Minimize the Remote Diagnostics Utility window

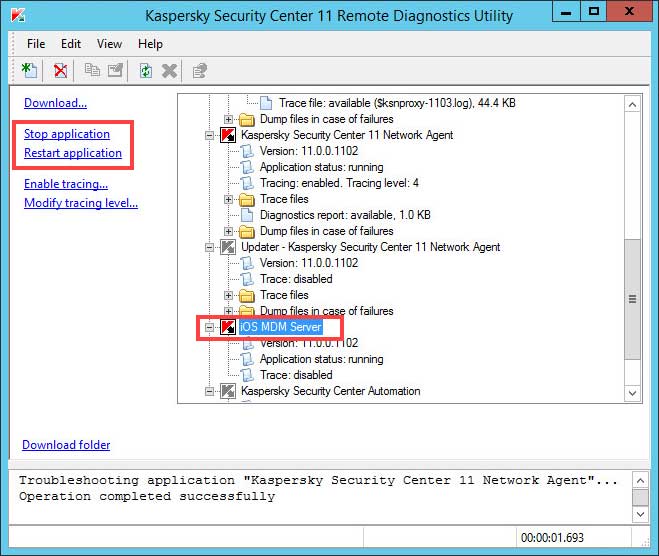566,12
